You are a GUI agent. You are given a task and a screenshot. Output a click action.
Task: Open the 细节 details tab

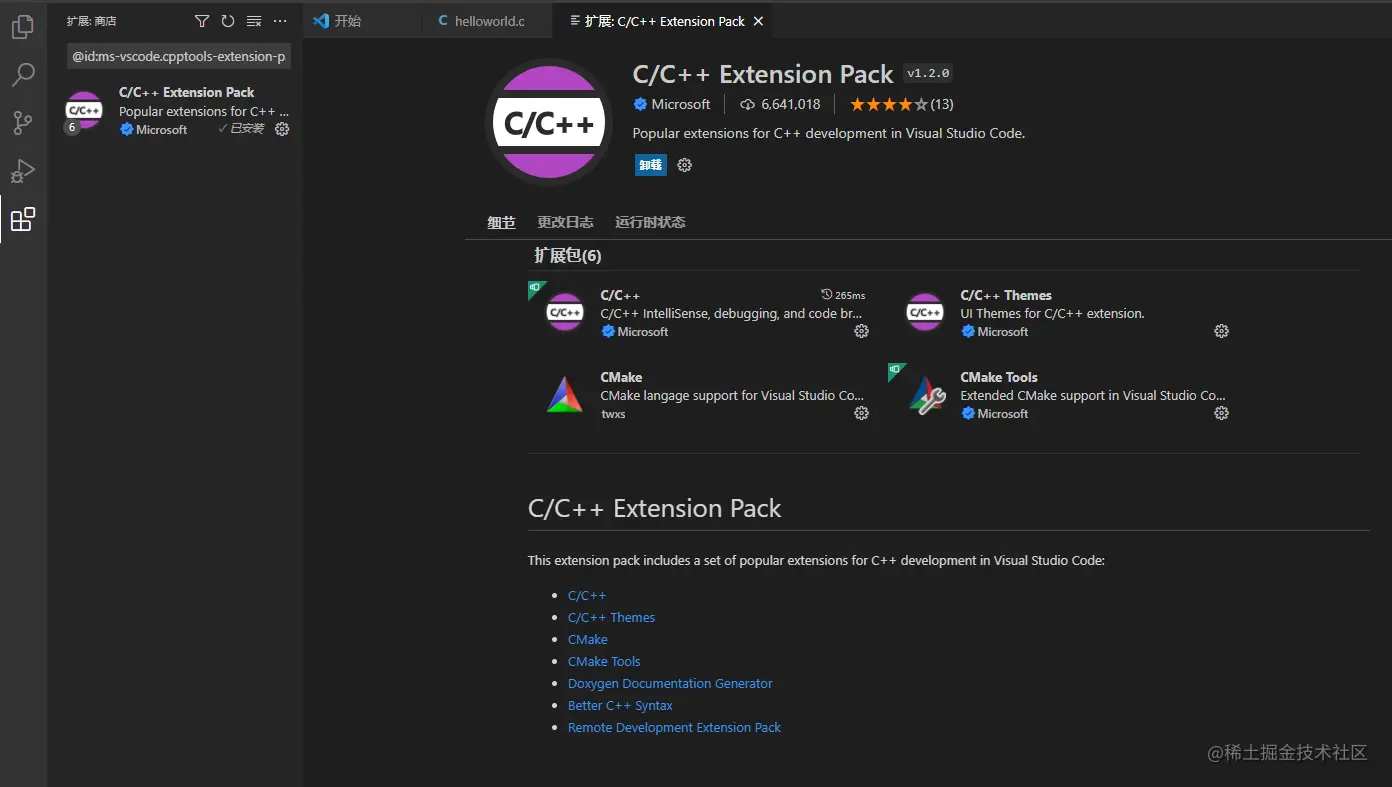tap(501, 222)
